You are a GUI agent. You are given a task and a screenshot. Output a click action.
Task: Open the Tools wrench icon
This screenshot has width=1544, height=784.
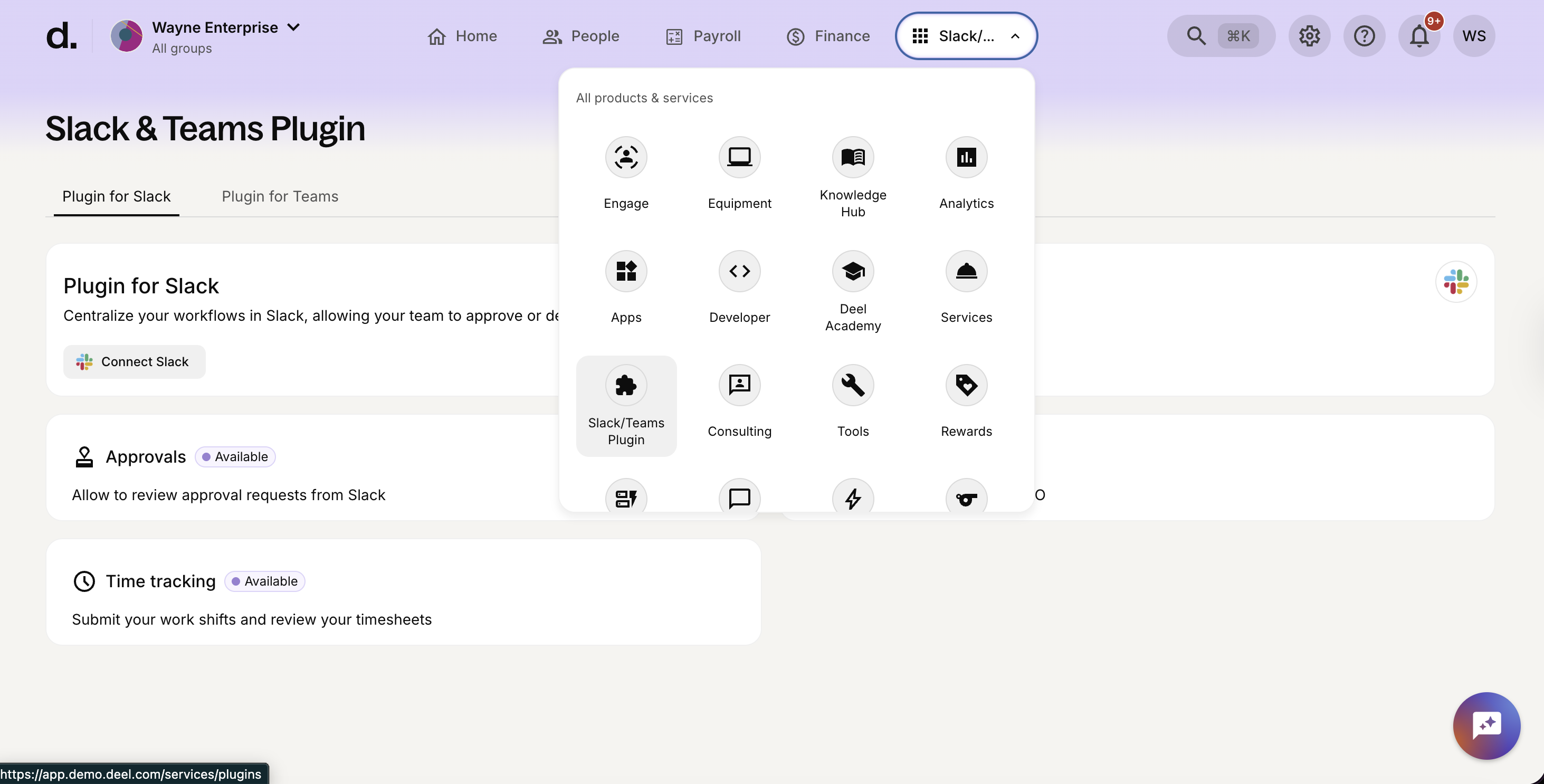(852, 386)
